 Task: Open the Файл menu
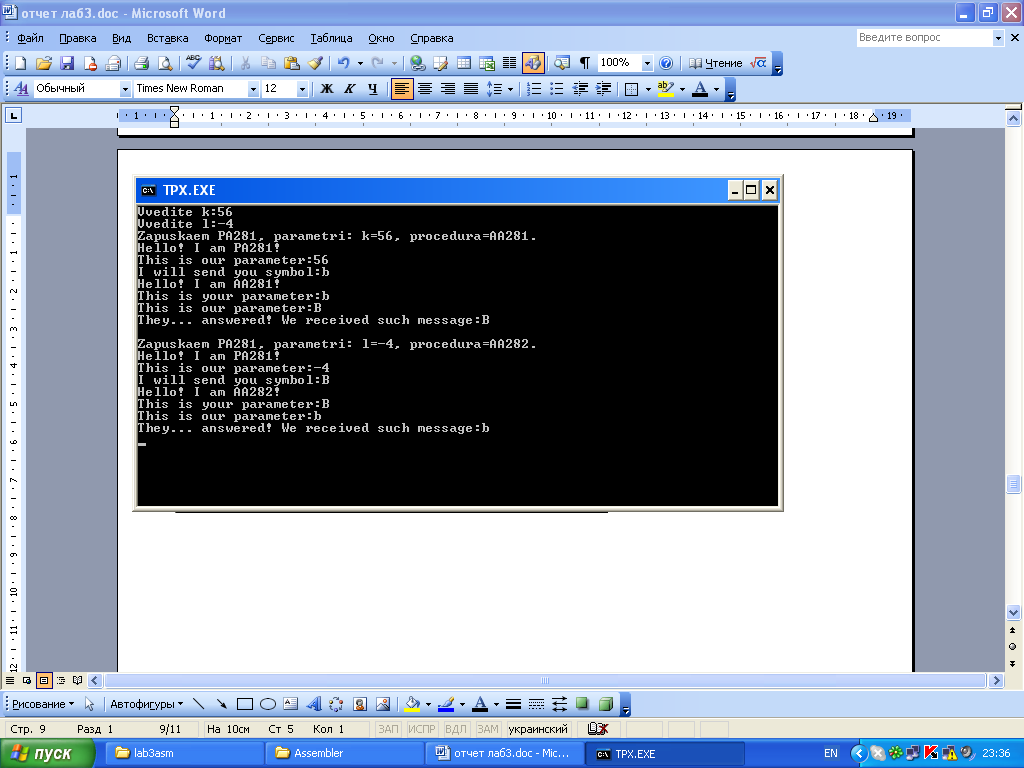click(31, 38)
